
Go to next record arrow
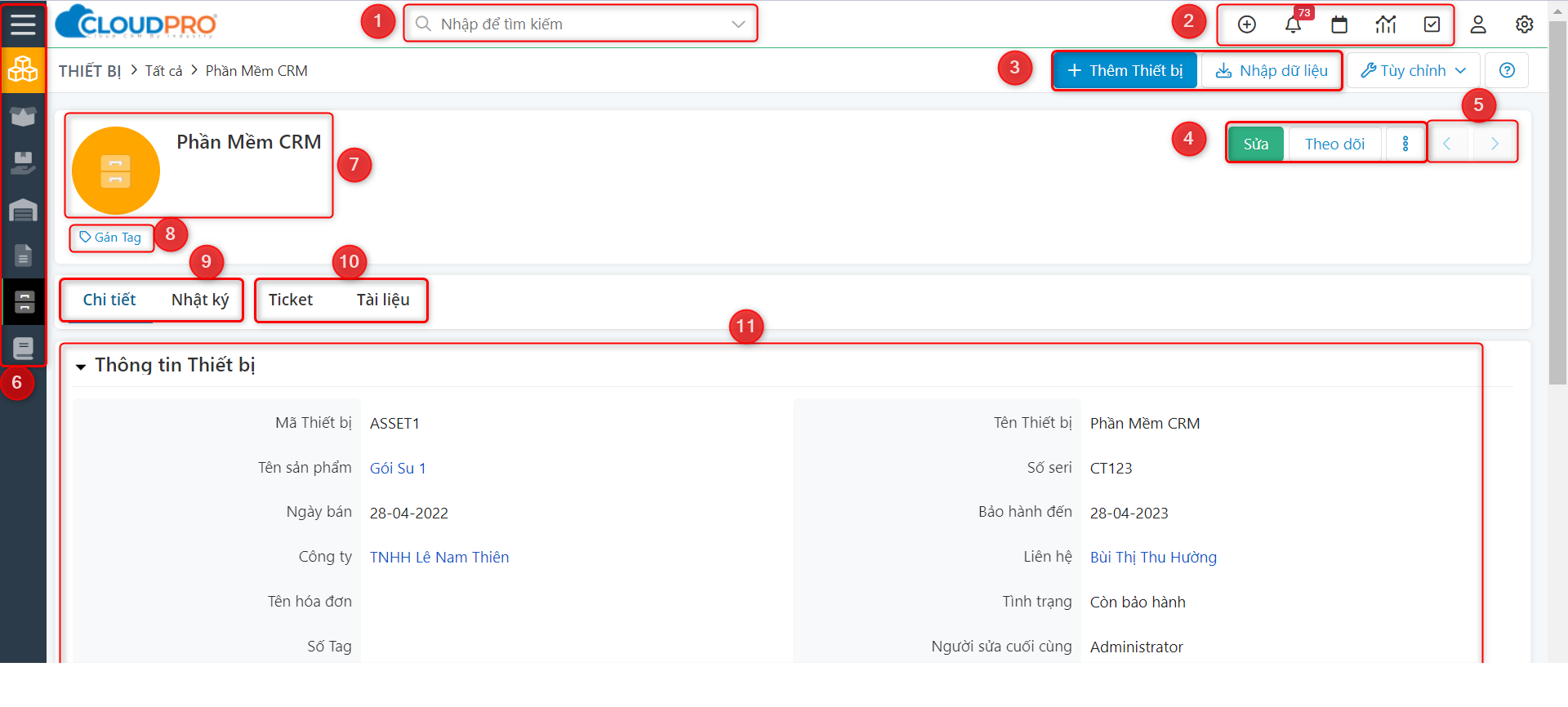pyautogui.click(x=1494, y=144)
